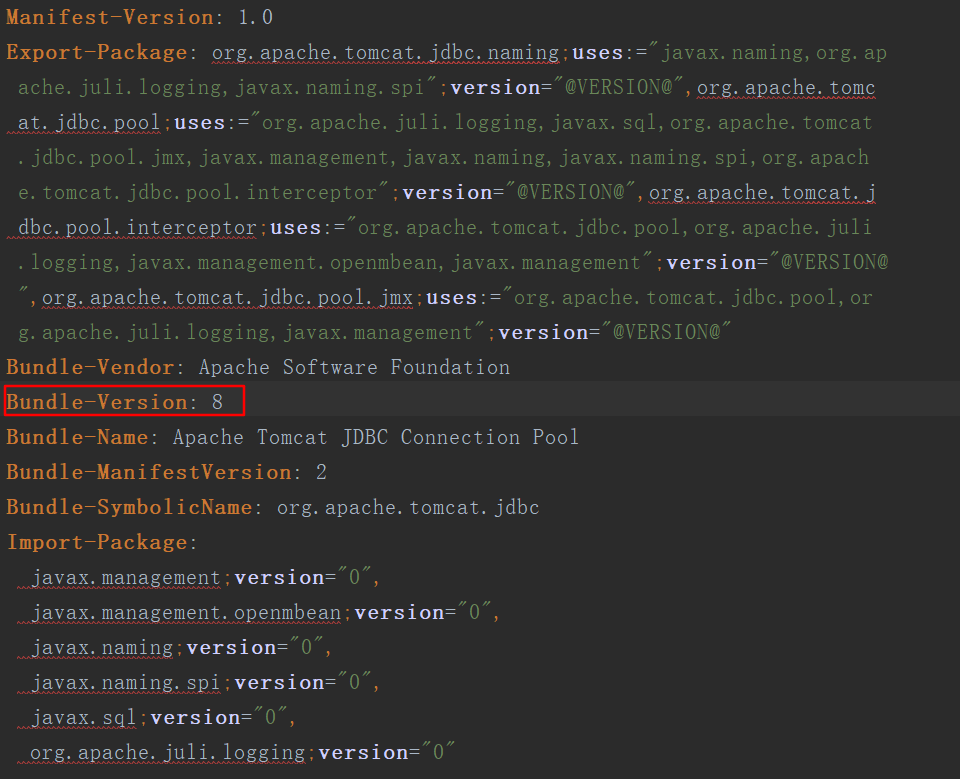Click 'uses' keyword after jdbc.naming package
Image resolution: width=960 pixels, height=779 pixels.
598,53
